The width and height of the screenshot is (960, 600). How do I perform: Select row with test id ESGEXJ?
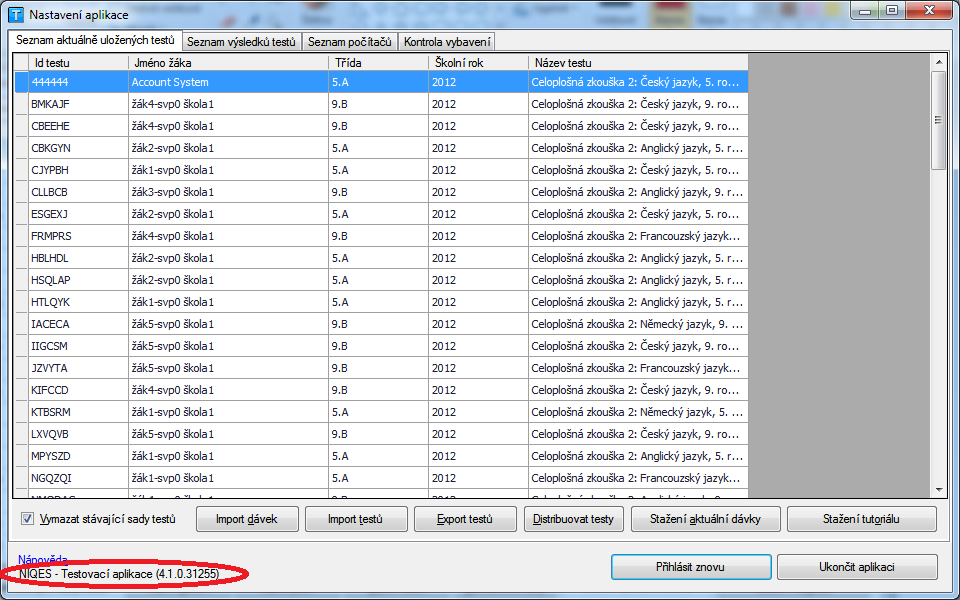coord(381,214)
